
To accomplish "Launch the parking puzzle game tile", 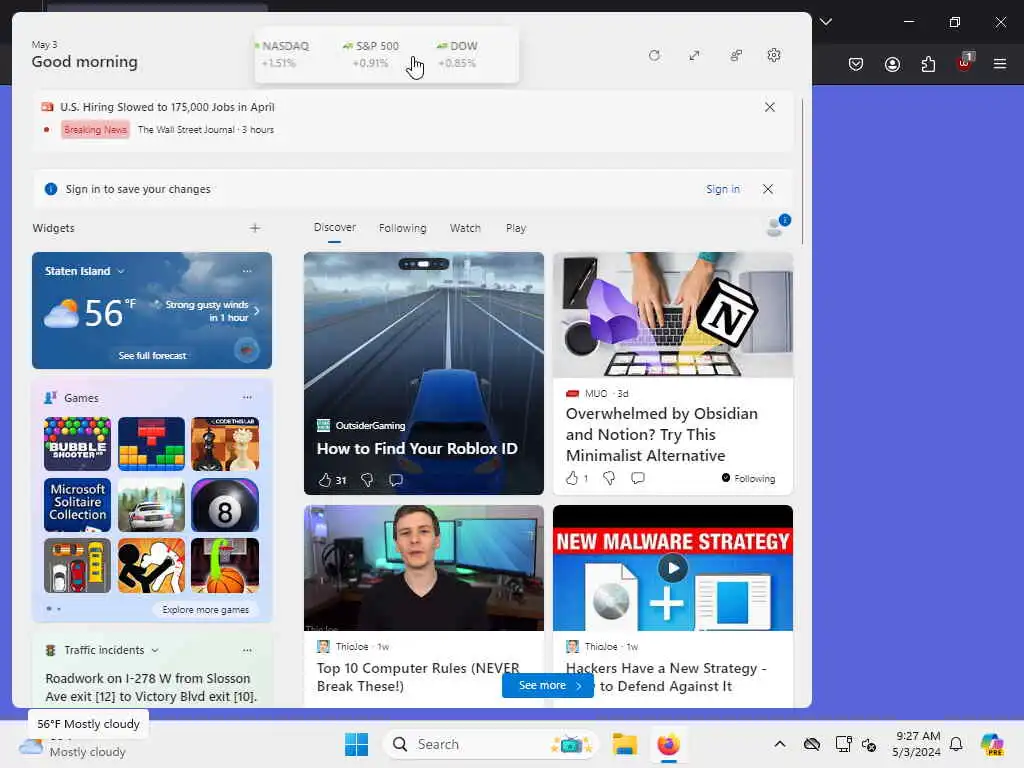I will pos(77,566).
